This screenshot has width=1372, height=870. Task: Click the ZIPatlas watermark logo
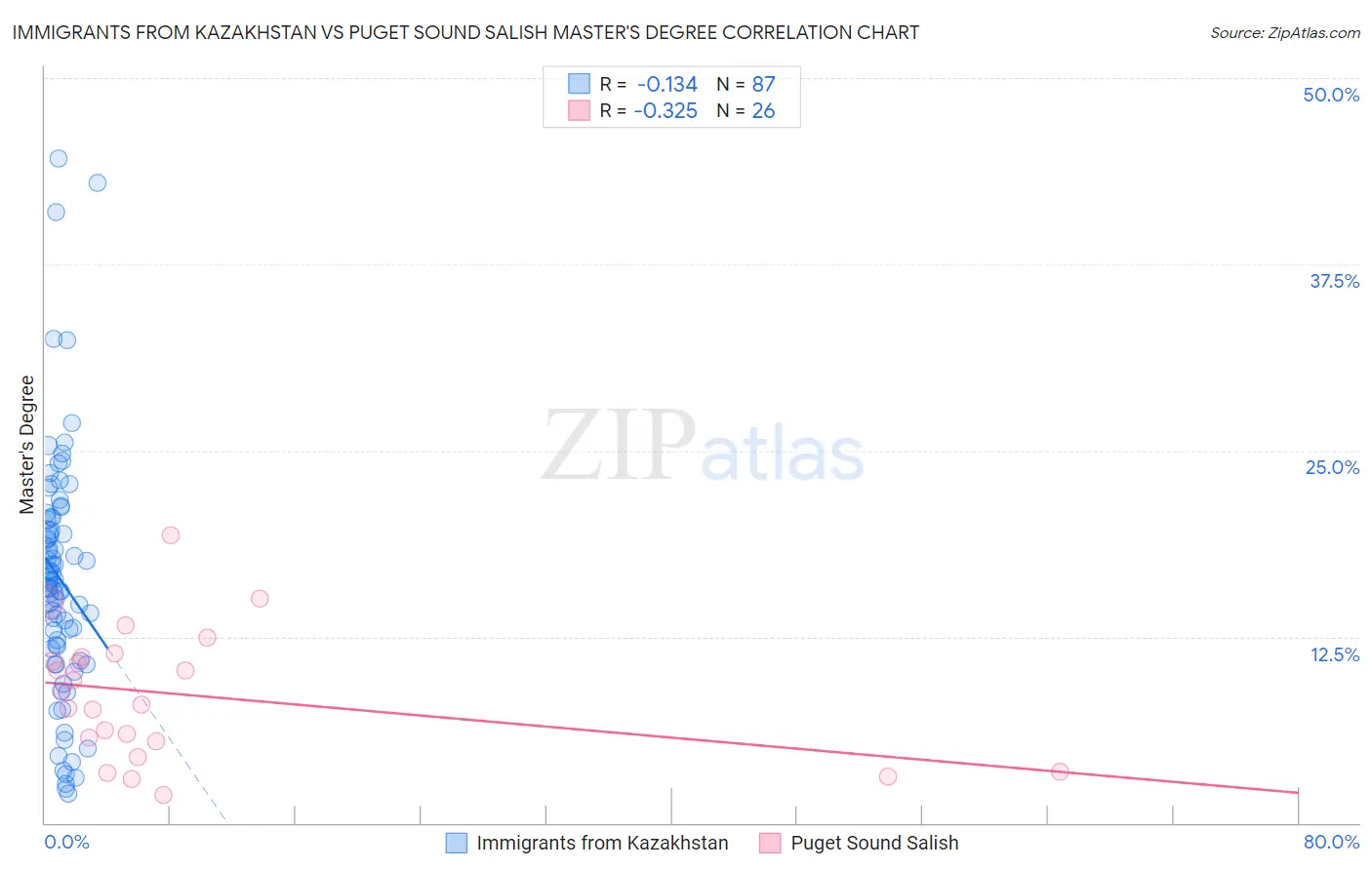(x=703, y=446)
